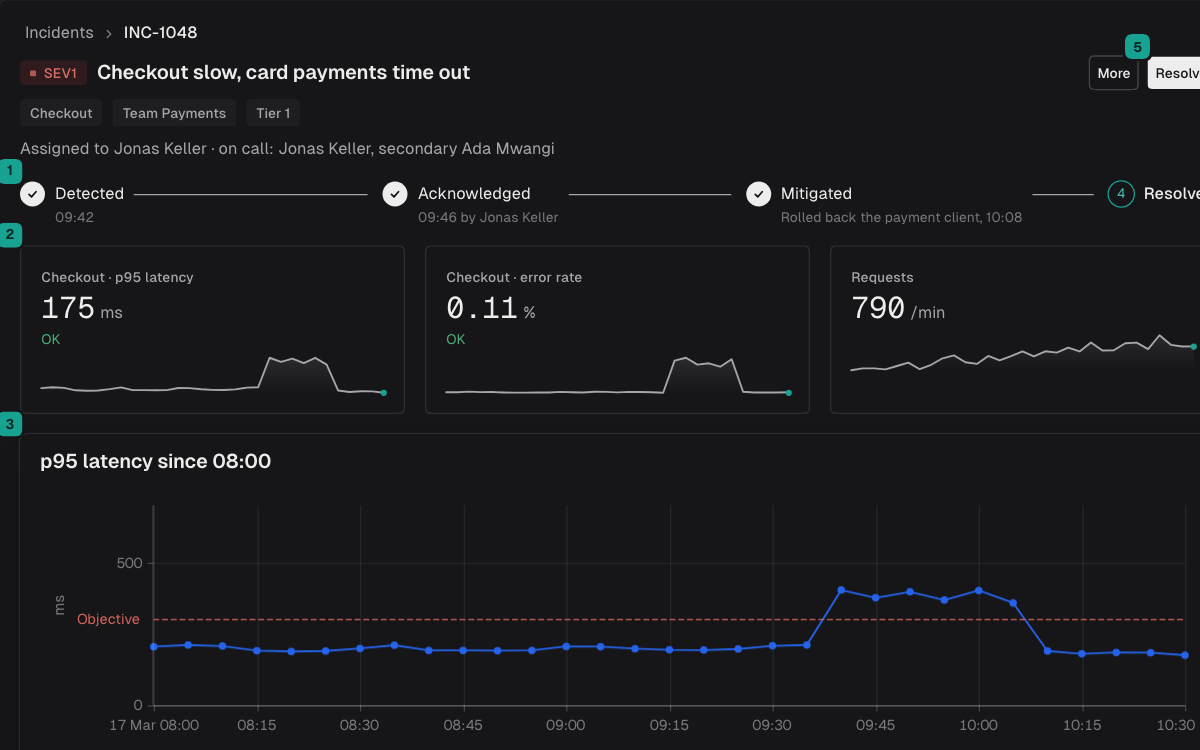Click the Detected step label
This screenshot has width=1200, height=750.
[x=89, y=194]
